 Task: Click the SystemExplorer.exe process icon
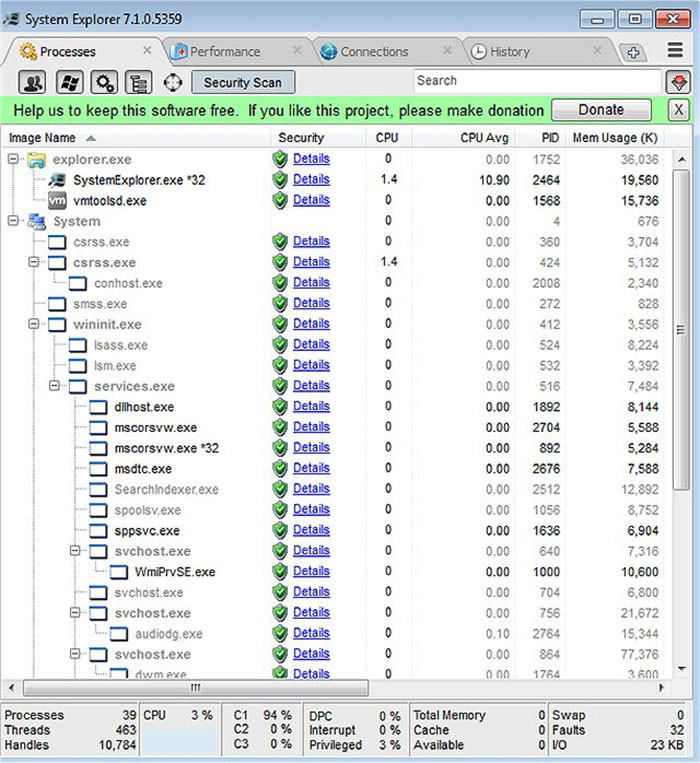57,180
